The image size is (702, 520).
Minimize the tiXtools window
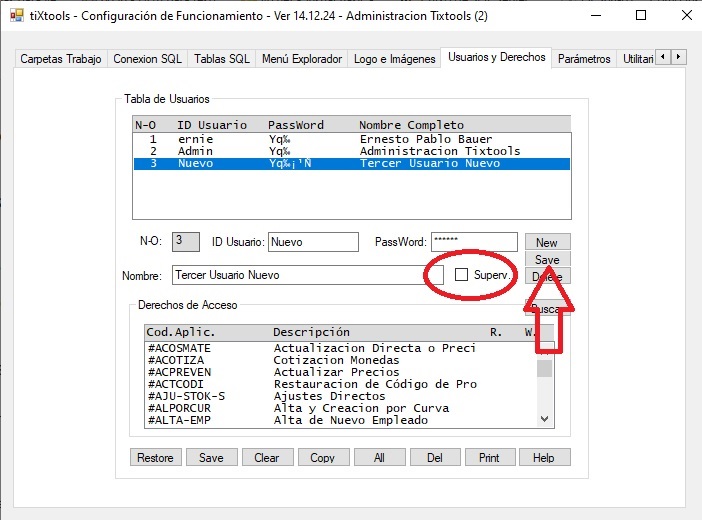596,16
